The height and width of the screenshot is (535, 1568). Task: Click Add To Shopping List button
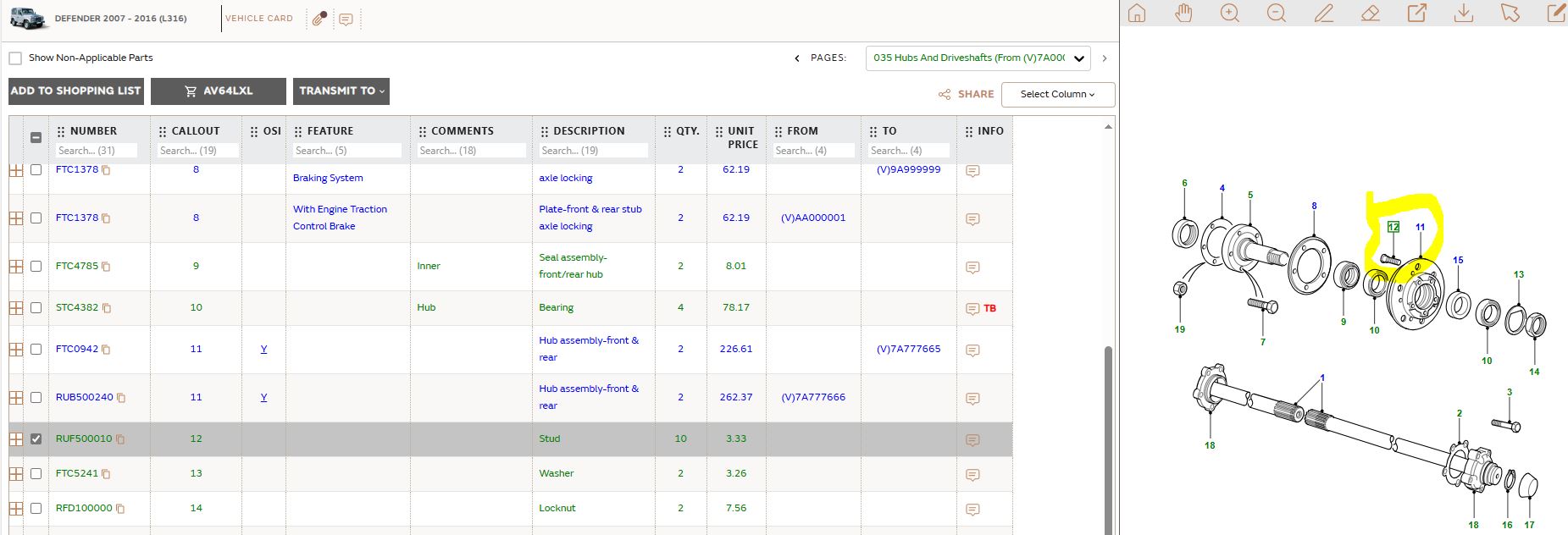(x=75, y=91)
